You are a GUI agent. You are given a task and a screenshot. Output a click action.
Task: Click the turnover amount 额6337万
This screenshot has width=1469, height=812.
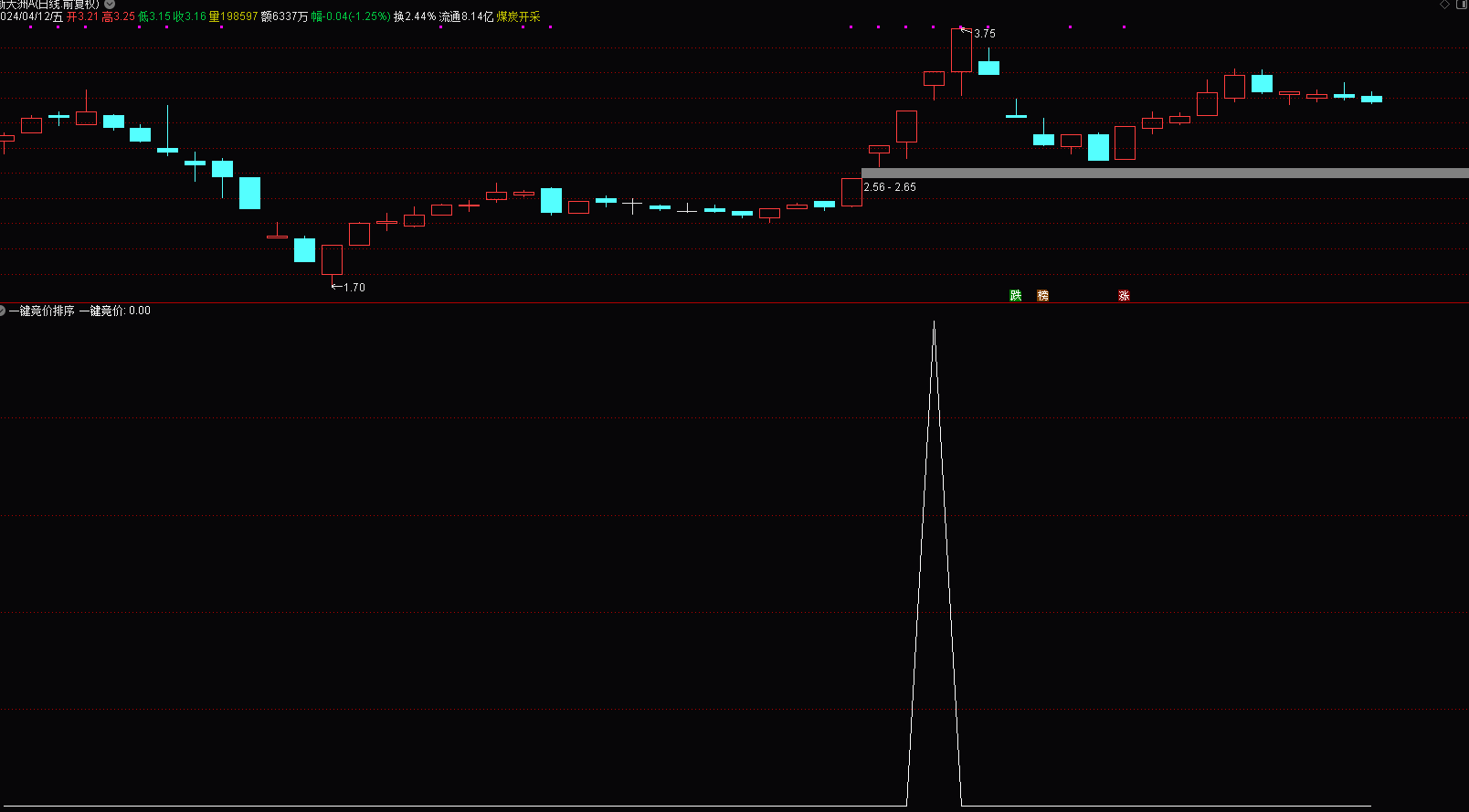[284, 16]
